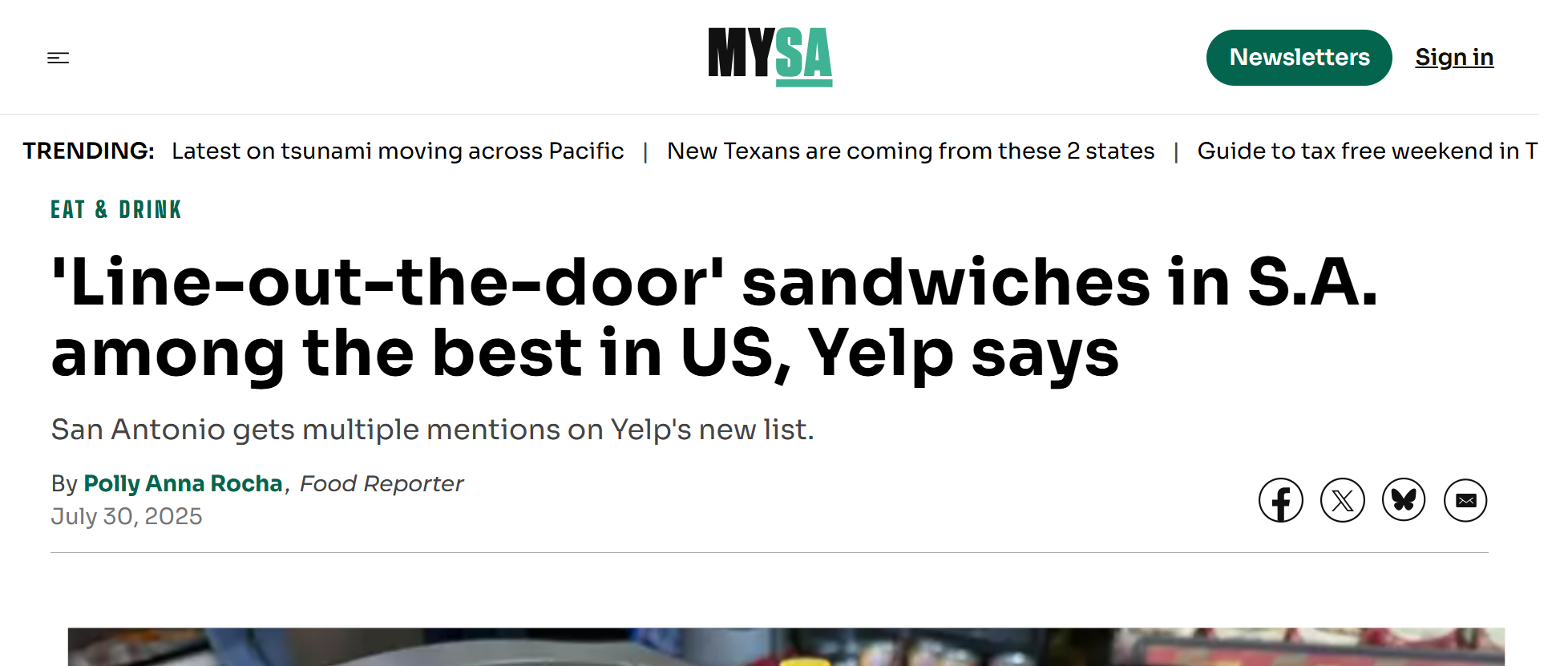The width and height of the screenshot is (1568, 666).
Task: Open the tsunami trending story
Action: coord(398,151)
